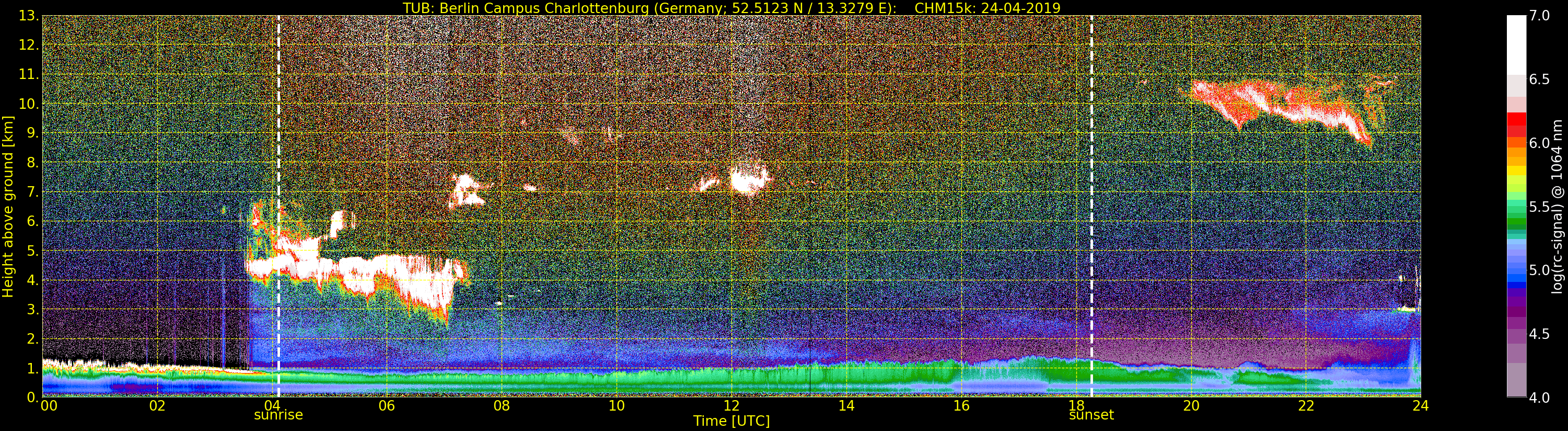The image size is (1568, 431).
Task: Click height axis tick '8.'
Action: click(x=32, y=163)
